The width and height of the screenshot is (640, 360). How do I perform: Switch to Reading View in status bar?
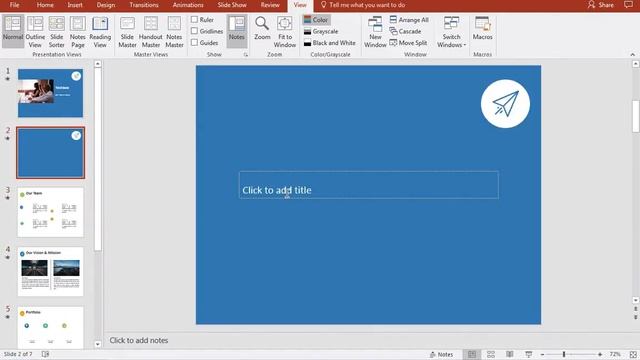510,354
